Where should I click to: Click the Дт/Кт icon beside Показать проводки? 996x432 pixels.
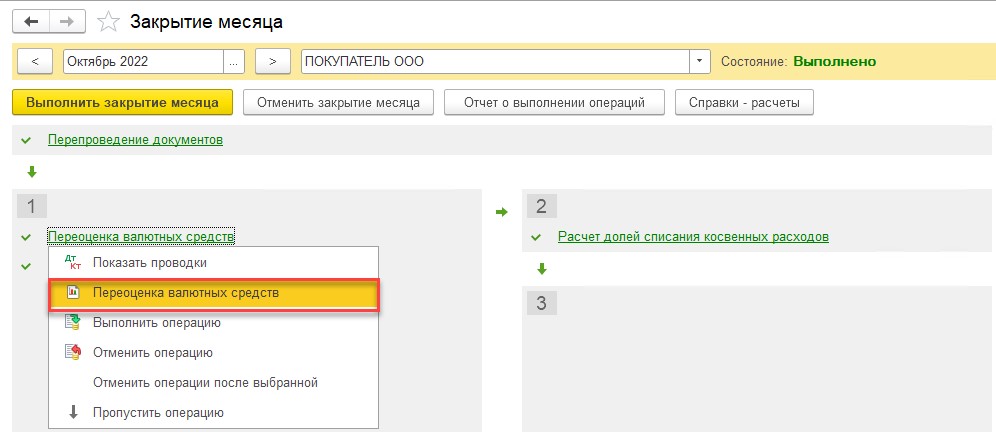[73, 262]
